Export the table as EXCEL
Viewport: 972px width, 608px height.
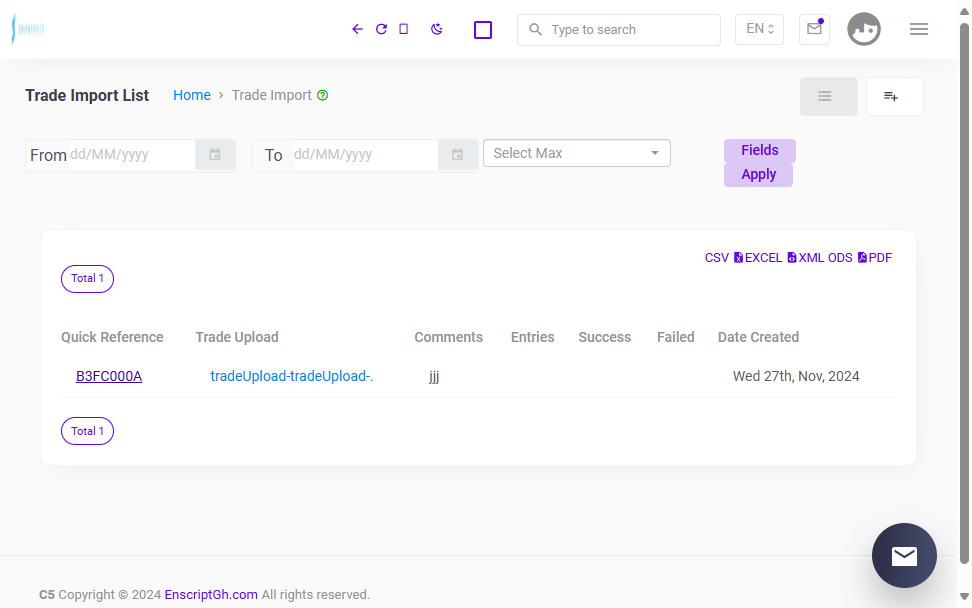(x=758, y=258)
